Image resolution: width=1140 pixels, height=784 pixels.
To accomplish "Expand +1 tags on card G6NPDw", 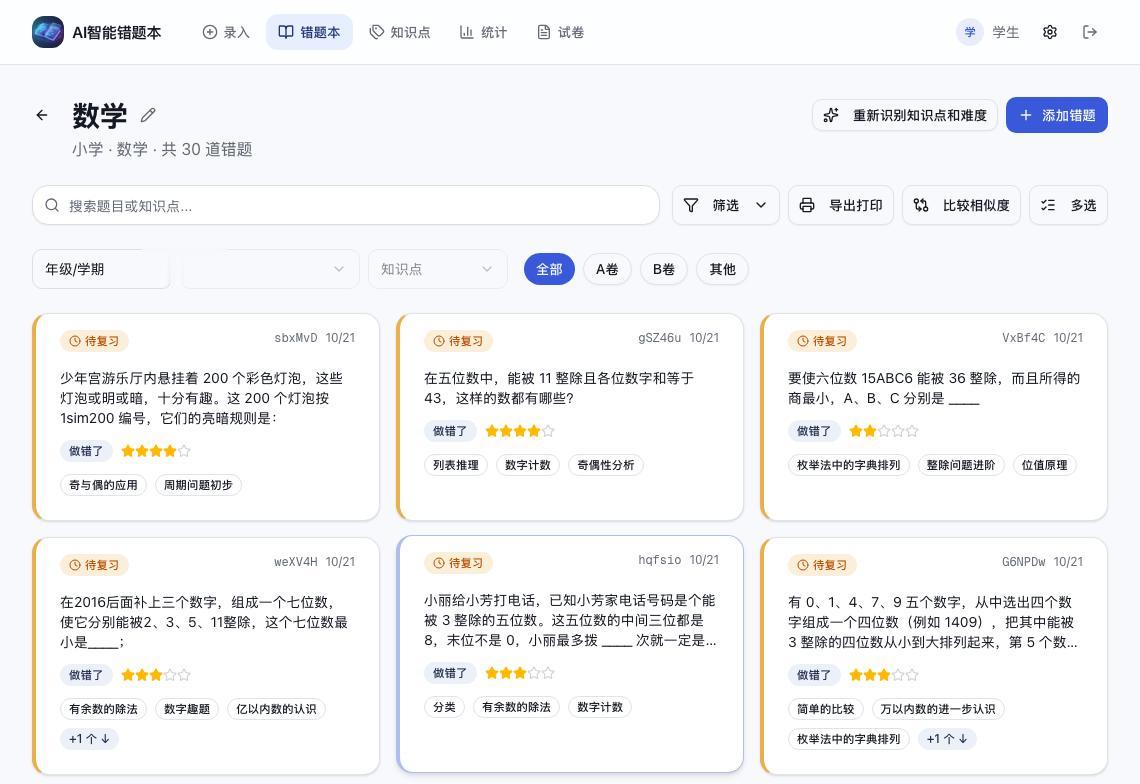I will click(947, 738).
